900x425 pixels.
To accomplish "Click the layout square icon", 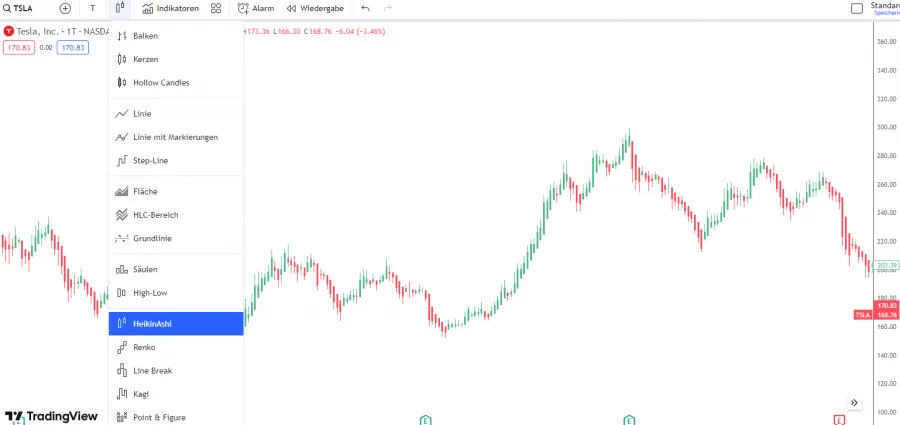I will tap(856, 9).
